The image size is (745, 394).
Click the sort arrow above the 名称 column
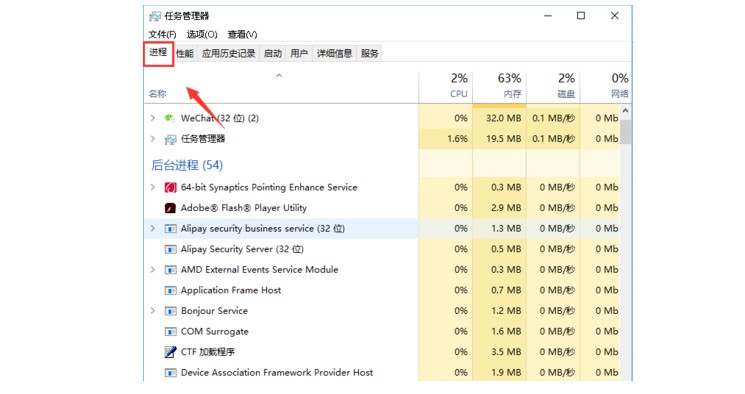coord(279,76)
